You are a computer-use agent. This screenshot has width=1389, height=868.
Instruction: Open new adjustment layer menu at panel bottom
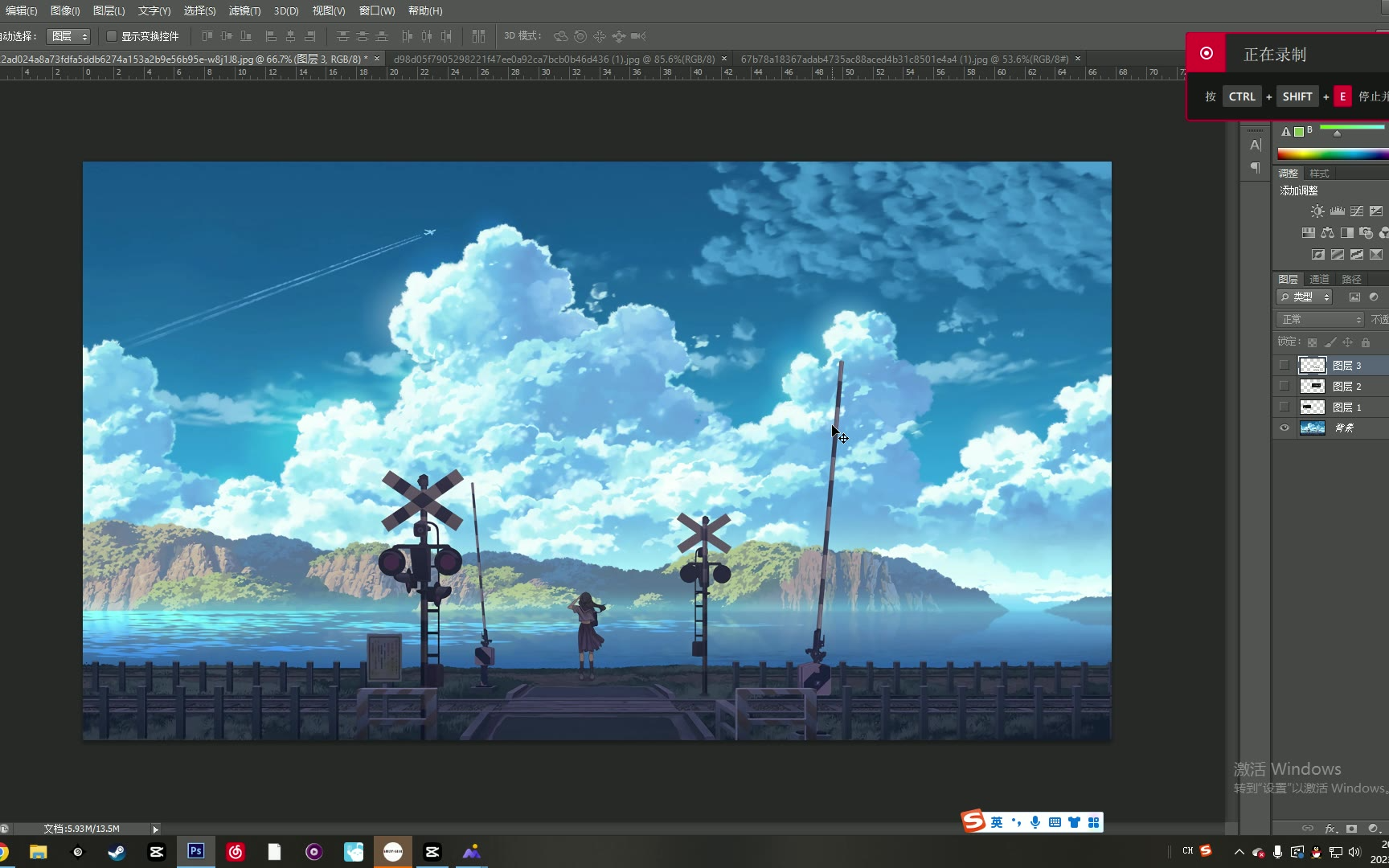pyautogui.click(x=1373, y=829)
